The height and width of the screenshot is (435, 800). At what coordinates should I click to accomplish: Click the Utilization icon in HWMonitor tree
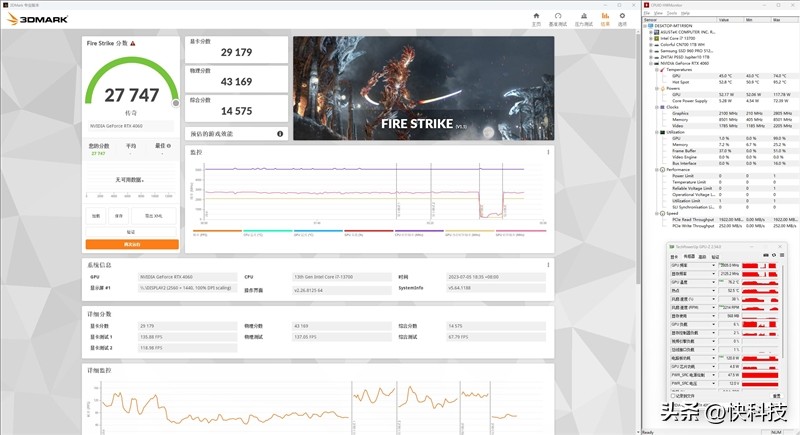(663, 132)
